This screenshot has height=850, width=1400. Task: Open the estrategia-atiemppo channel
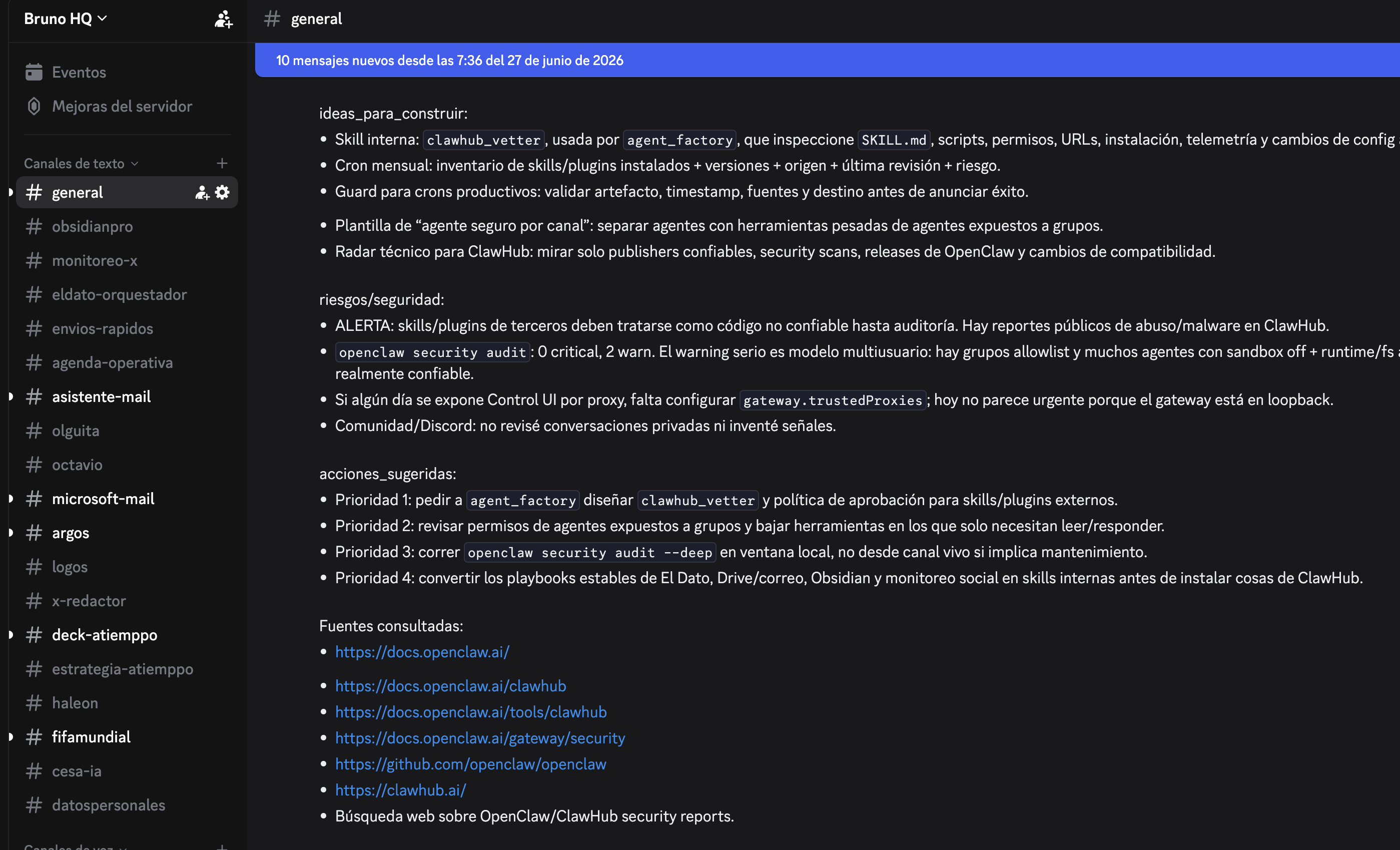[127, 669]
